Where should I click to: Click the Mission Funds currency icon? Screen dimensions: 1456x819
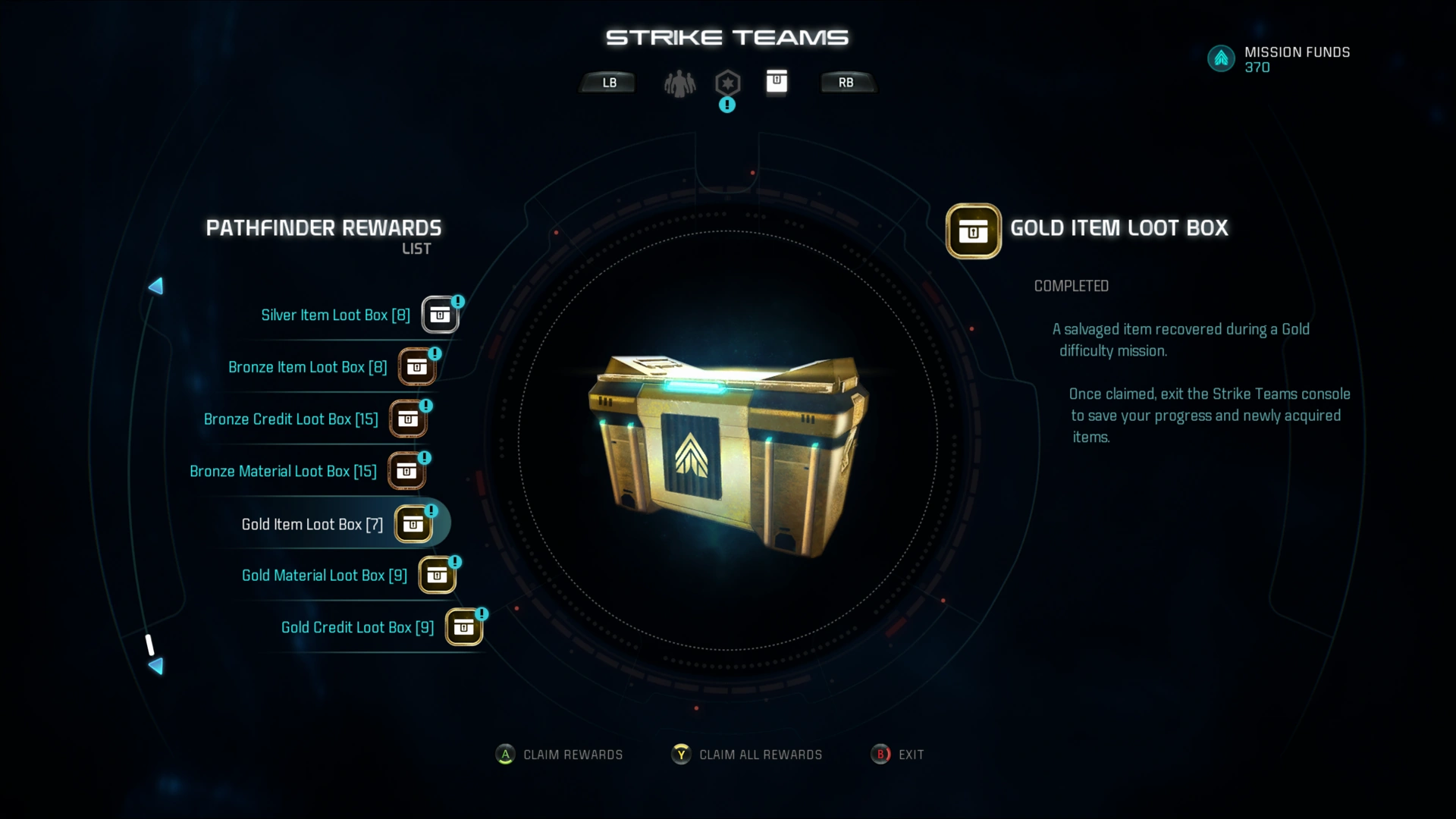point(1221,58)
